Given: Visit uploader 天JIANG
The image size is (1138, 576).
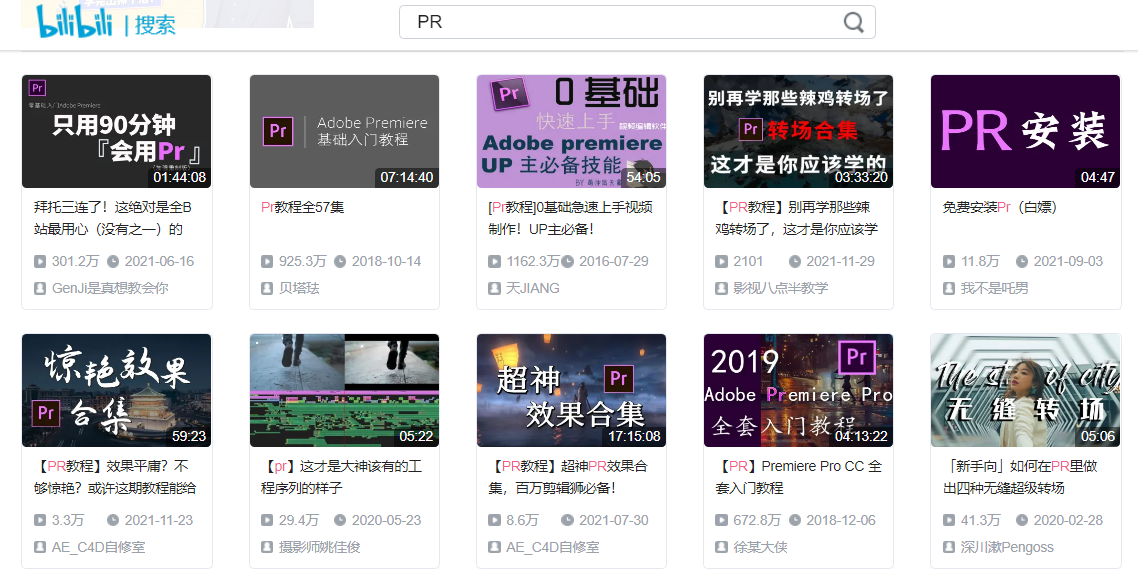Looking at the screenshot, I should [x=533, y=288].
